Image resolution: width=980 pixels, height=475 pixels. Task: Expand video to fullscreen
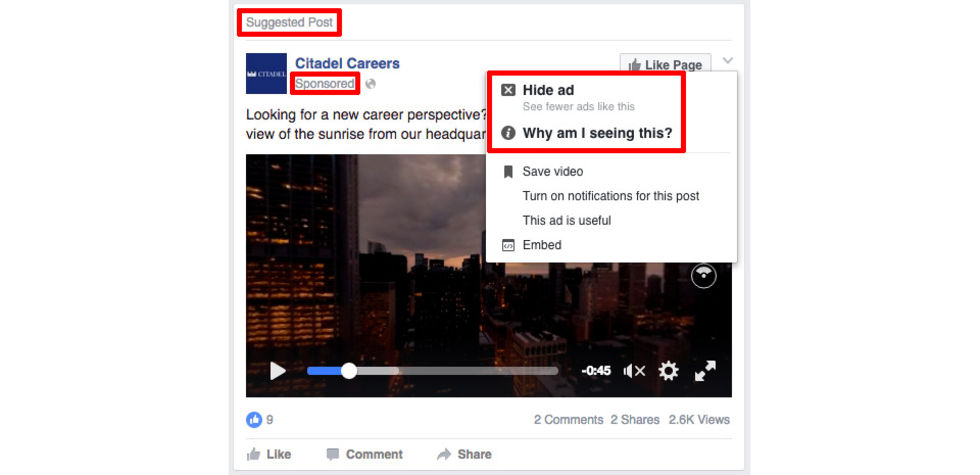705,371
